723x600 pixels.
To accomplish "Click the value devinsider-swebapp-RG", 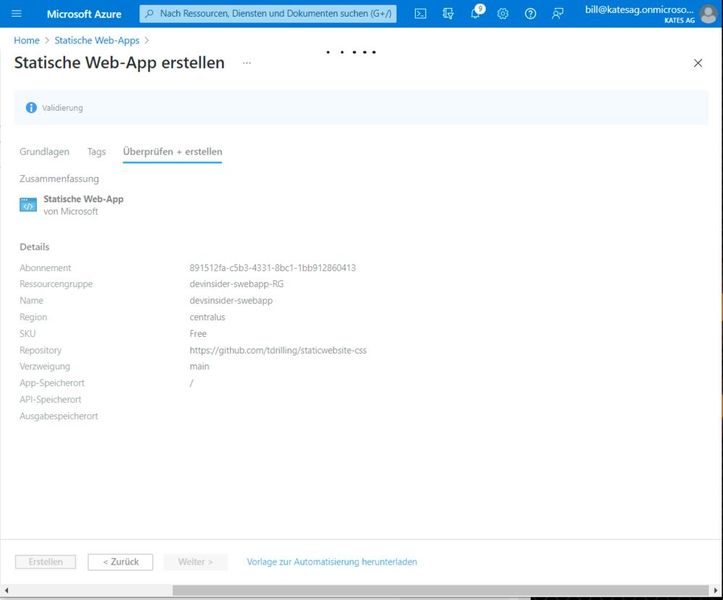I will click(x=237, y=284).
